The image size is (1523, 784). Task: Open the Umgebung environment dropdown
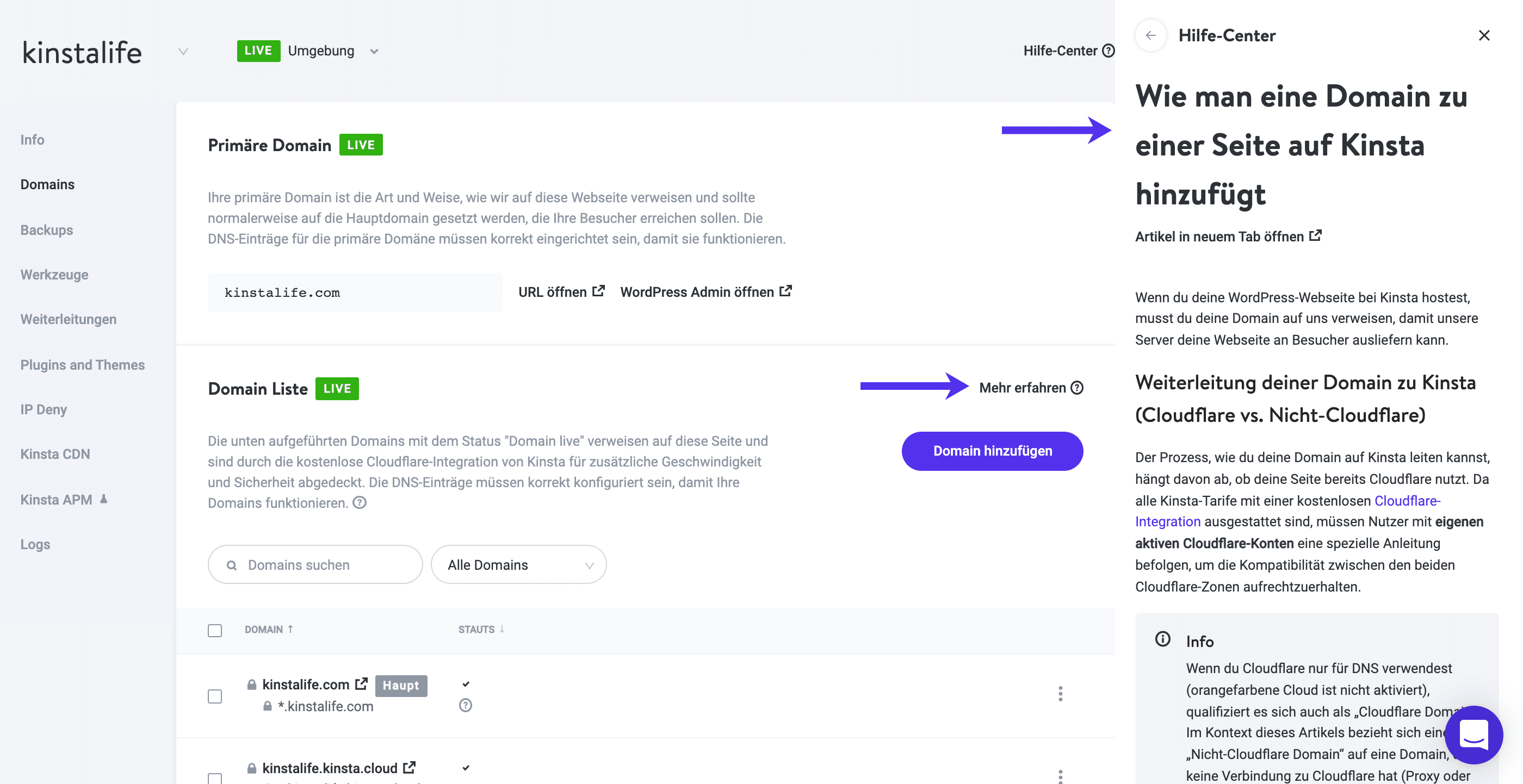(x=373, y=51)
